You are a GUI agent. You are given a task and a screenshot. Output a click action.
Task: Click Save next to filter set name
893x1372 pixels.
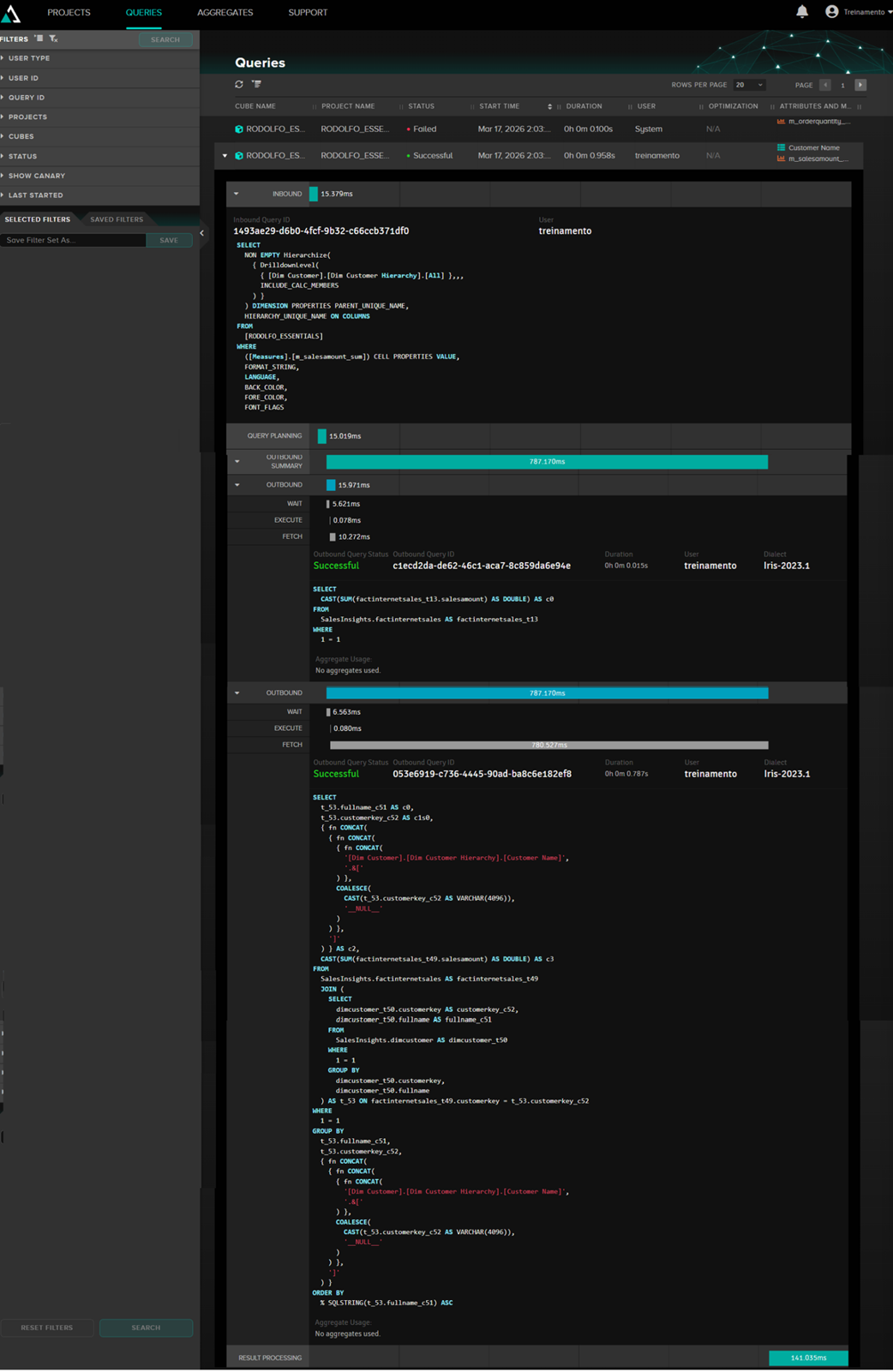[169, 241]
